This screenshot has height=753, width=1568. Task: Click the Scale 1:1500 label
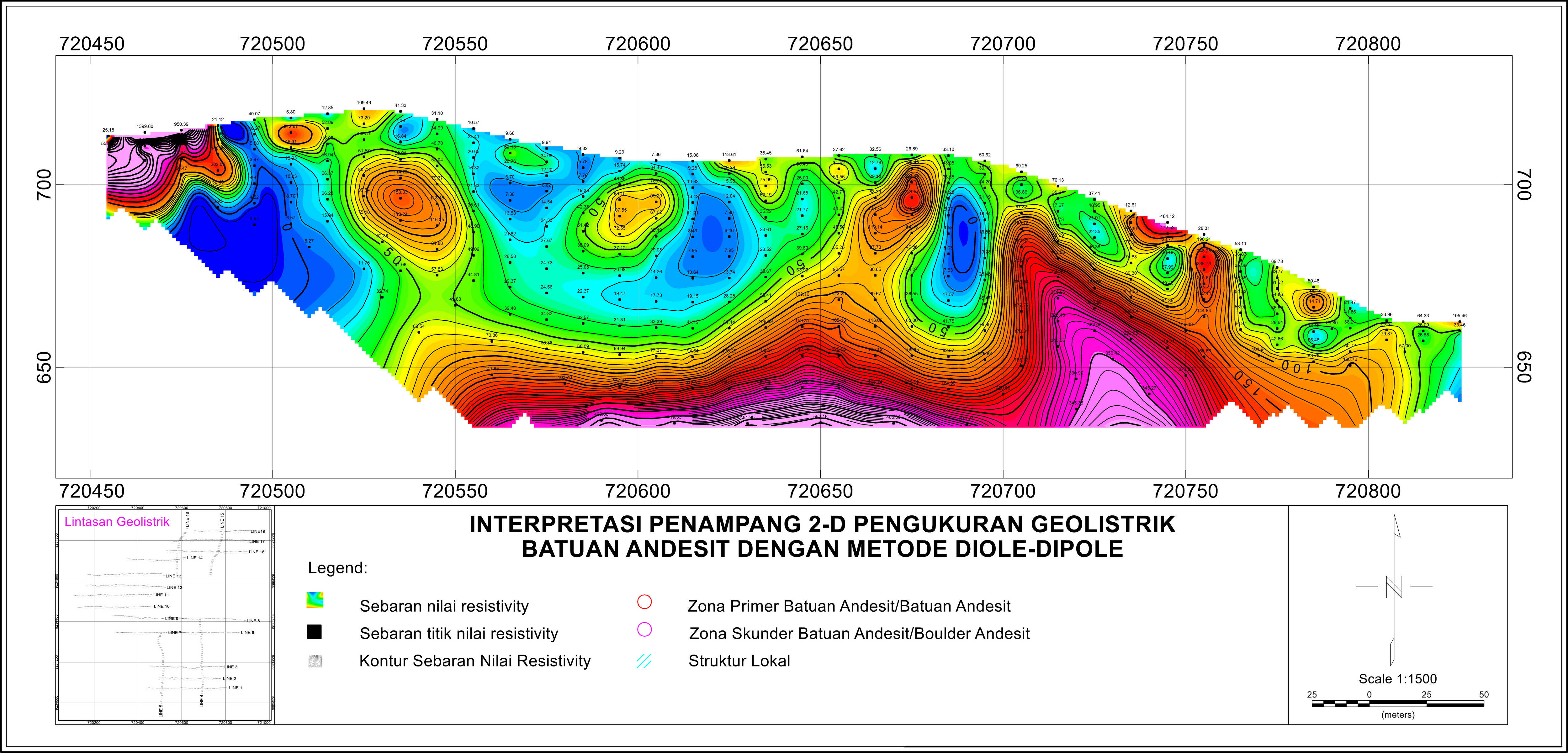(x=1398, y=679)
